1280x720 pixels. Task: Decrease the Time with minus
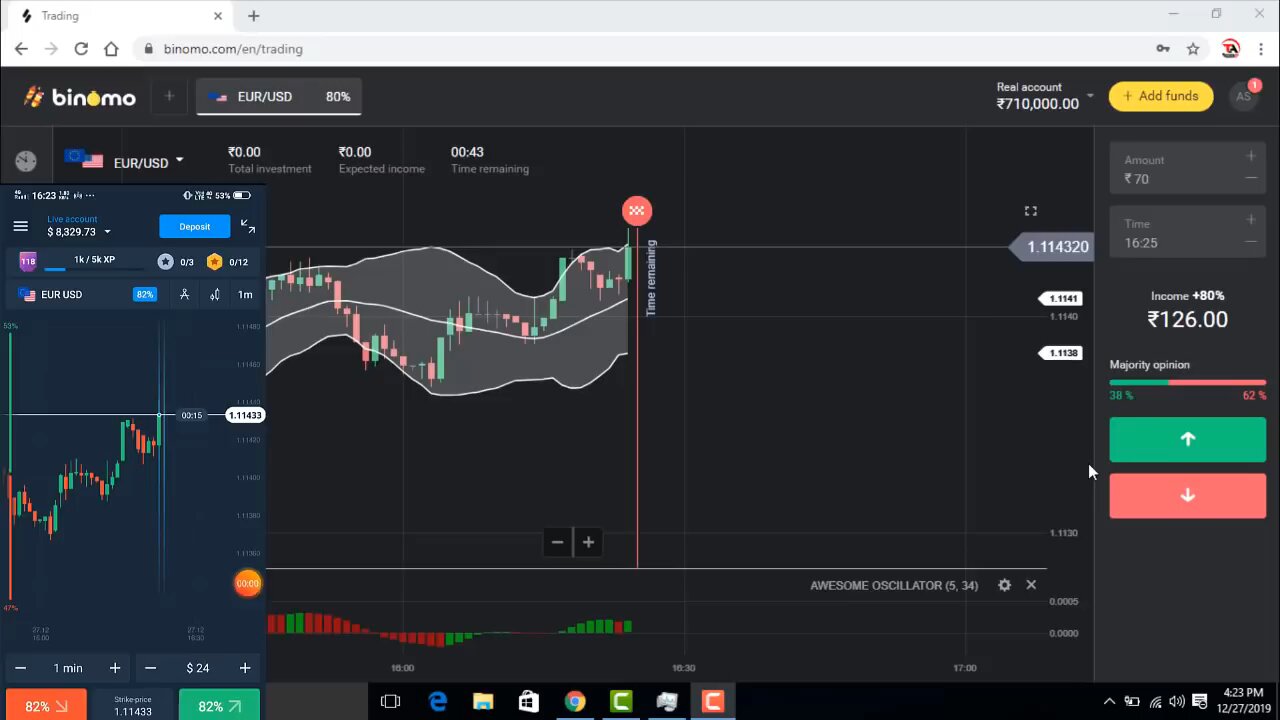tap(1251, 242)
